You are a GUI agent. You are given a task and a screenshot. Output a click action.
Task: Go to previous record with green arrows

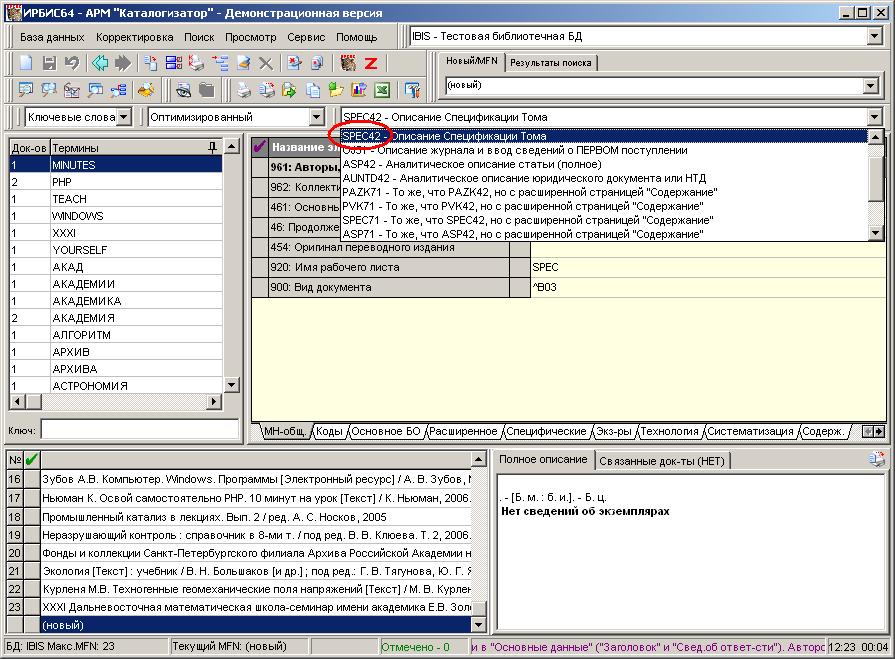tap(100, 63)
